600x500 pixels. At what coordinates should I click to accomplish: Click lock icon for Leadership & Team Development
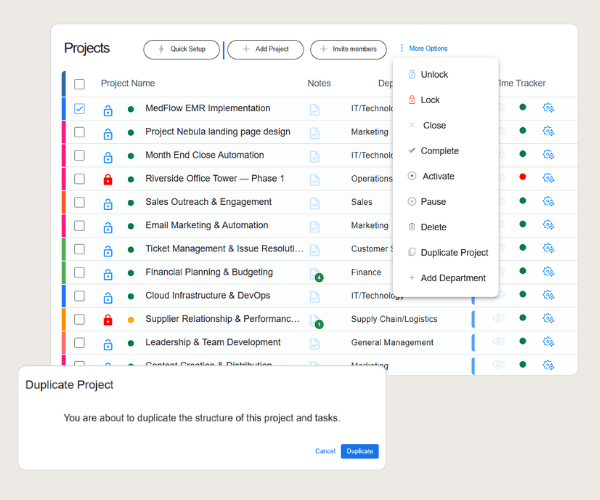pyautogui.click(x=108, y=344)
